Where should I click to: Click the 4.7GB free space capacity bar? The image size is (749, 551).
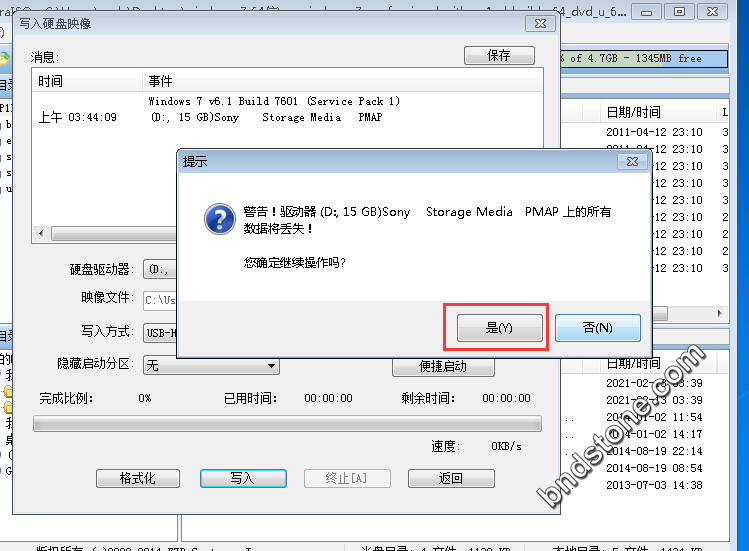click(x=644, y=59)
